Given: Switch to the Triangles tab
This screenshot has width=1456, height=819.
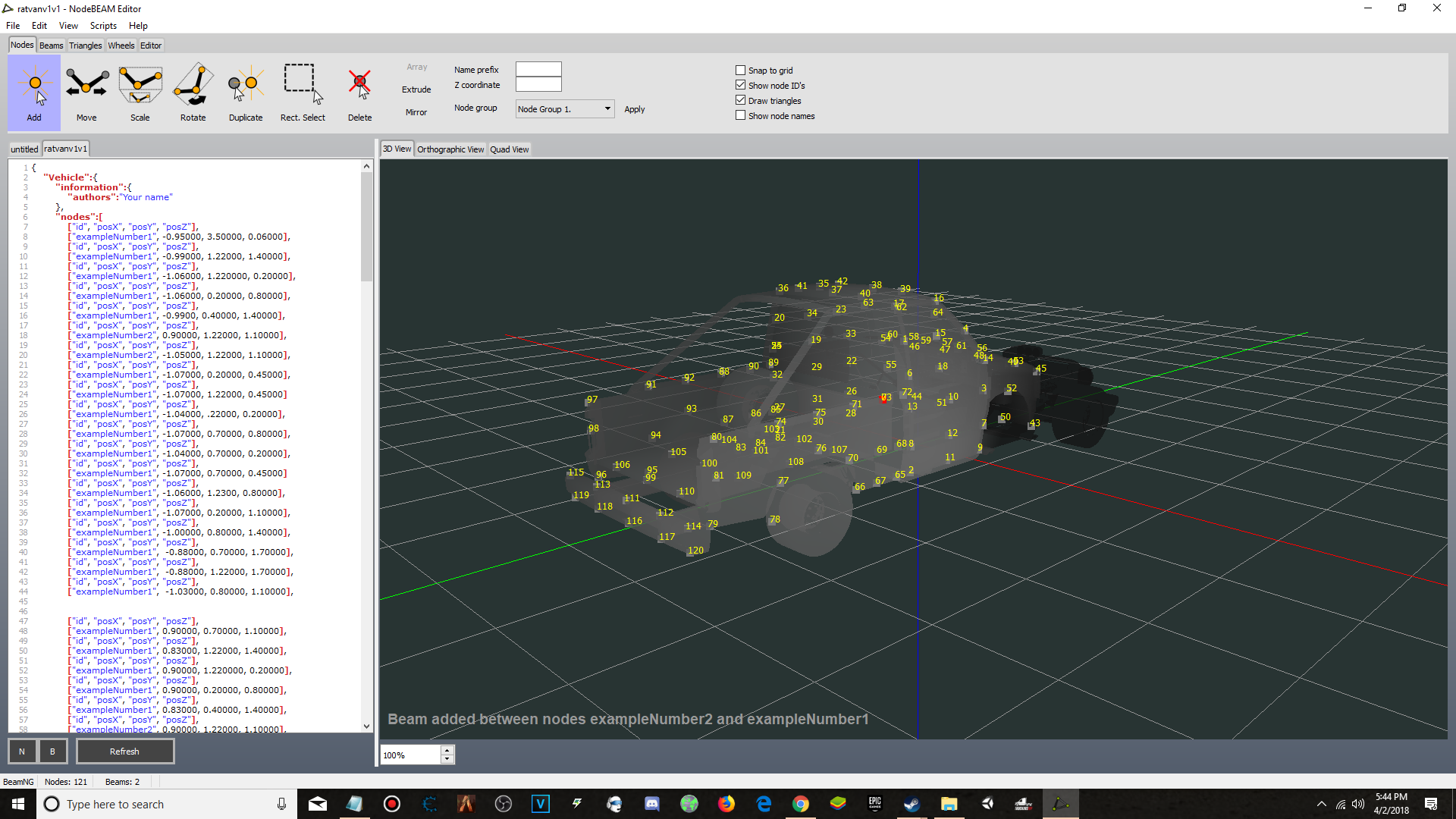Looking at the screenshot, I should click(x=86, y=45).
